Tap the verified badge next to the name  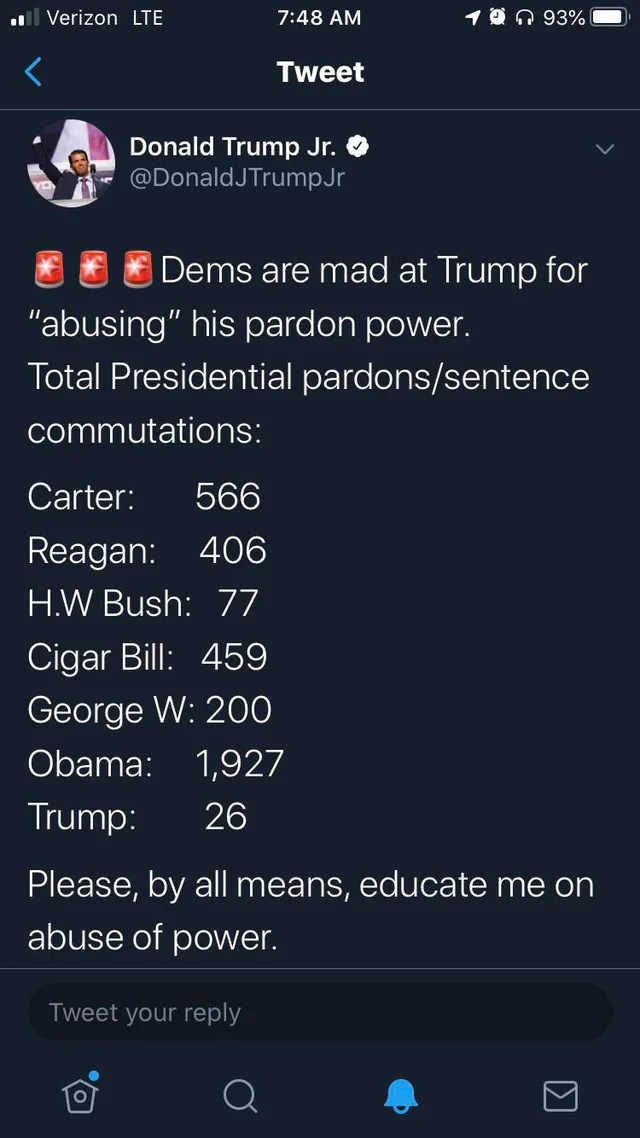click(357, 147)
